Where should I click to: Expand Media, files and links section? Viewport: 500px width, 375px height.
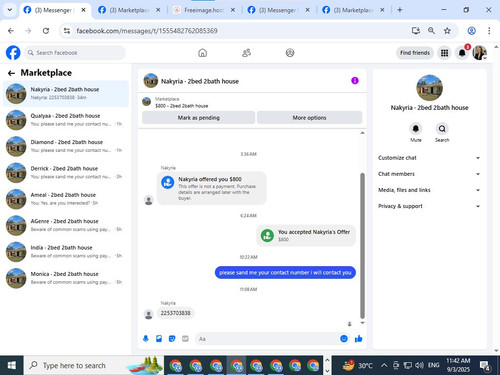point(429,190)
